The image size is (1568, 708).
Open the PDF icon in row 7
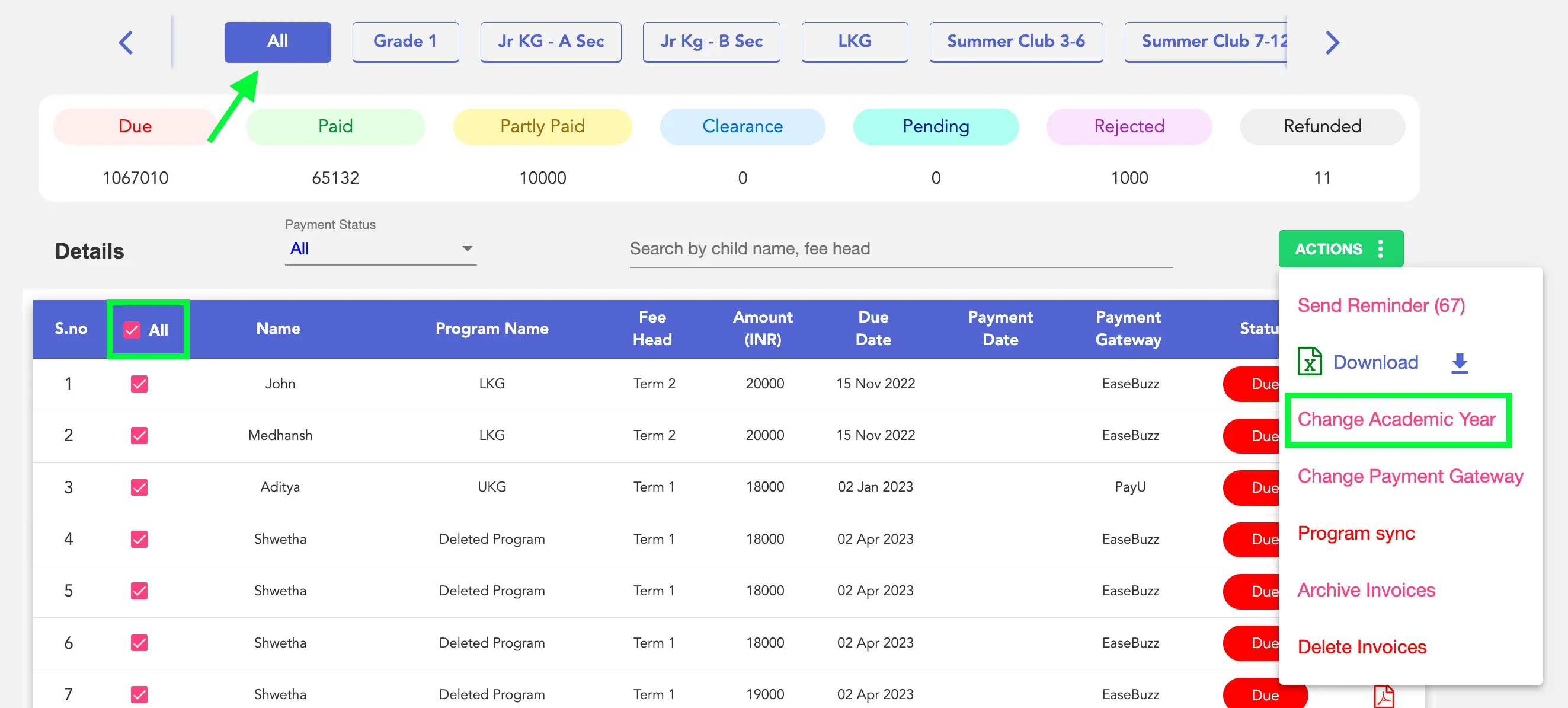click(1384, 696)
